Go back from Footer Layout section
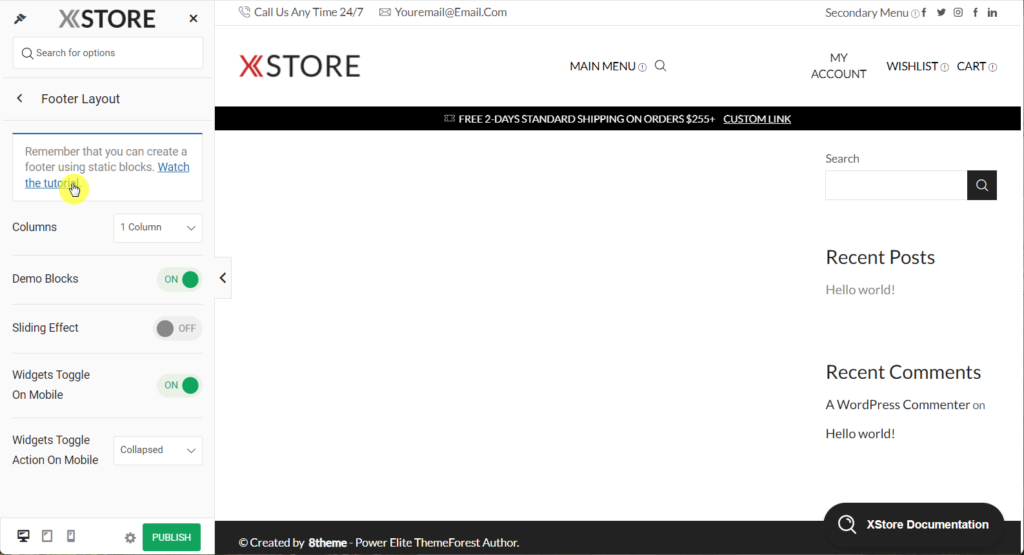Image resolution: width=1024 pixels, height=555 pixels. [x=20, y=99]
